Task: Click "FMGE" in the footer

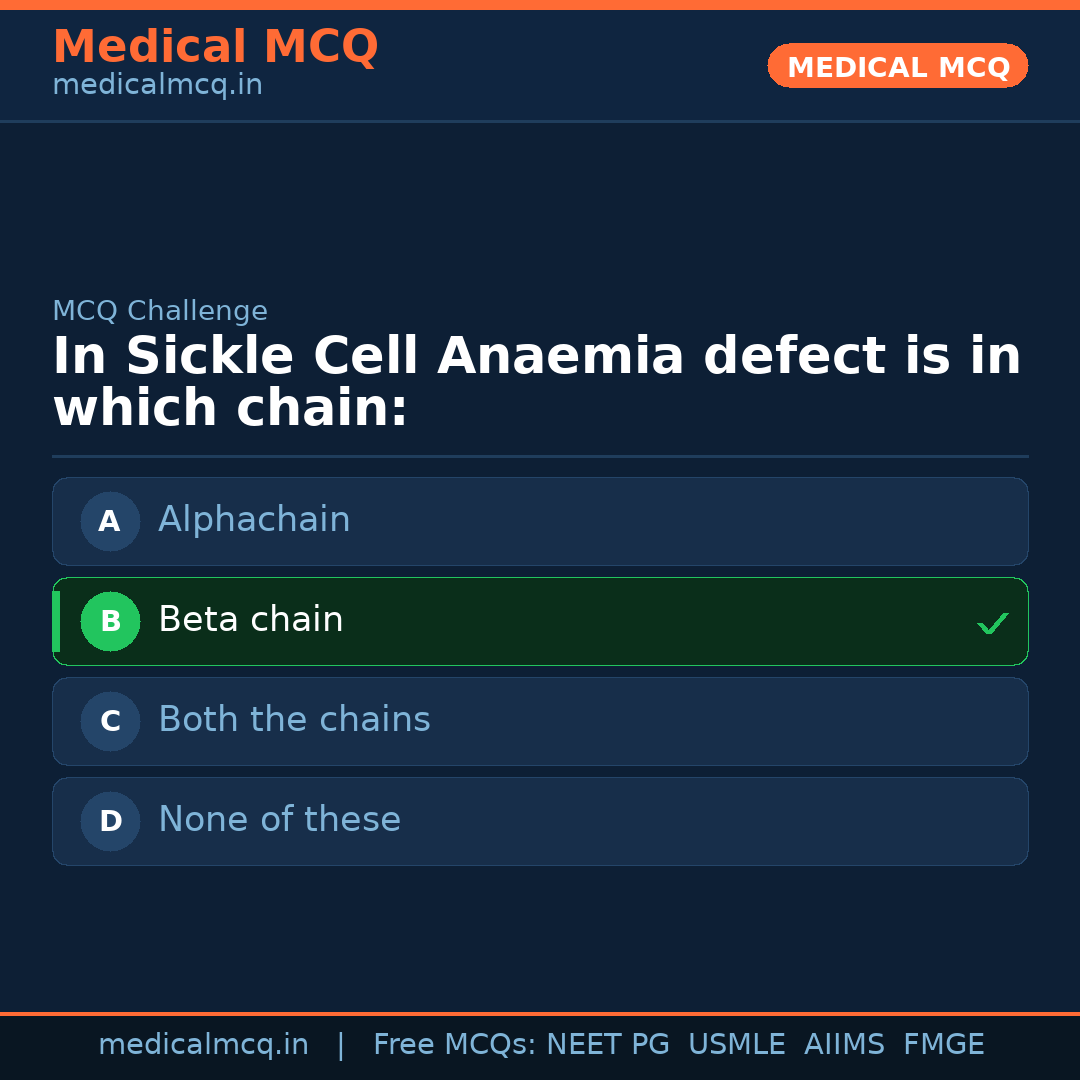Action: tap(943, 1045)
